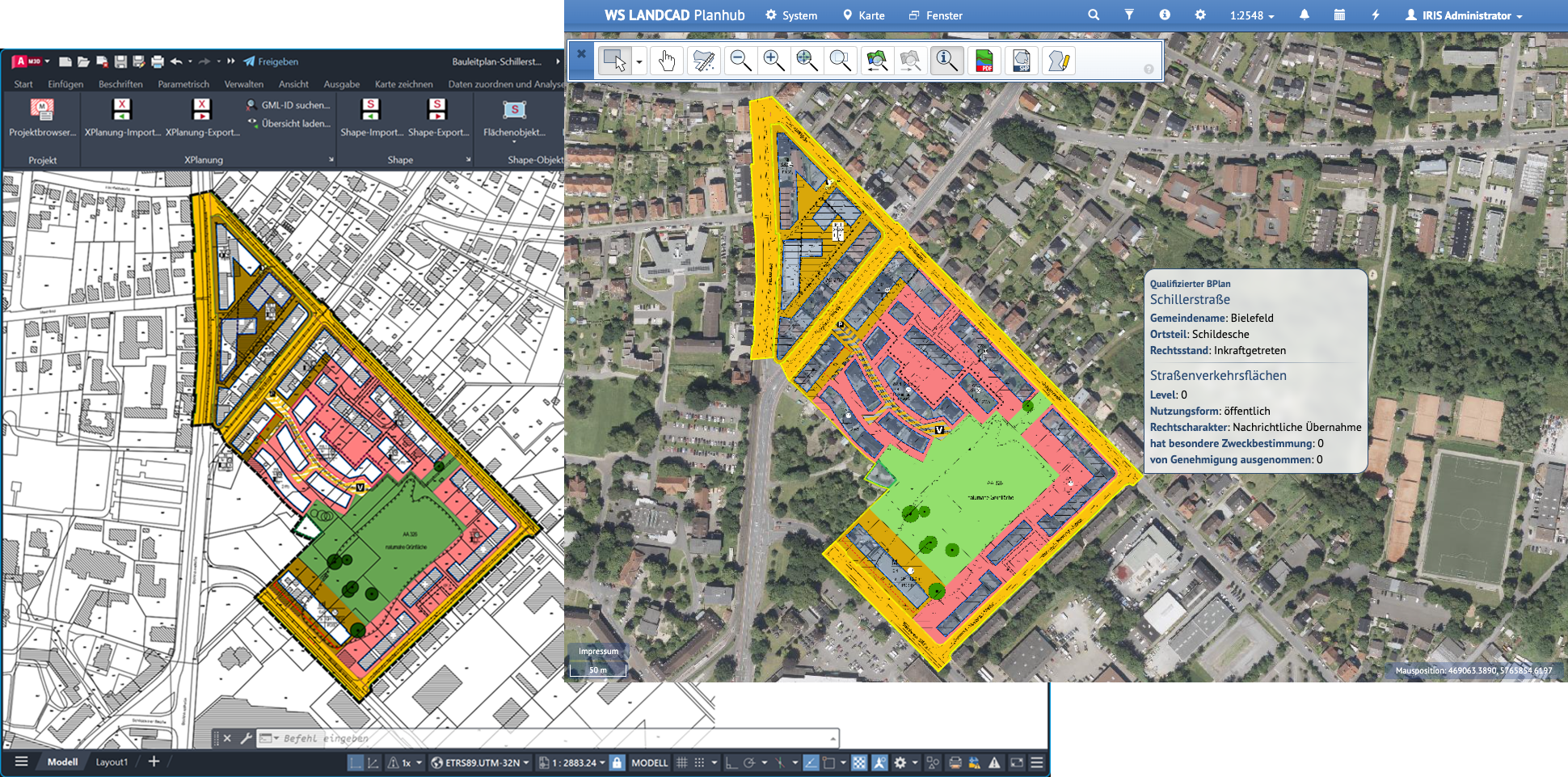The width and height of the screenshot is (1568, 777).
Task: Open the Shape-Export tool
Action: (x=438, y=117)
